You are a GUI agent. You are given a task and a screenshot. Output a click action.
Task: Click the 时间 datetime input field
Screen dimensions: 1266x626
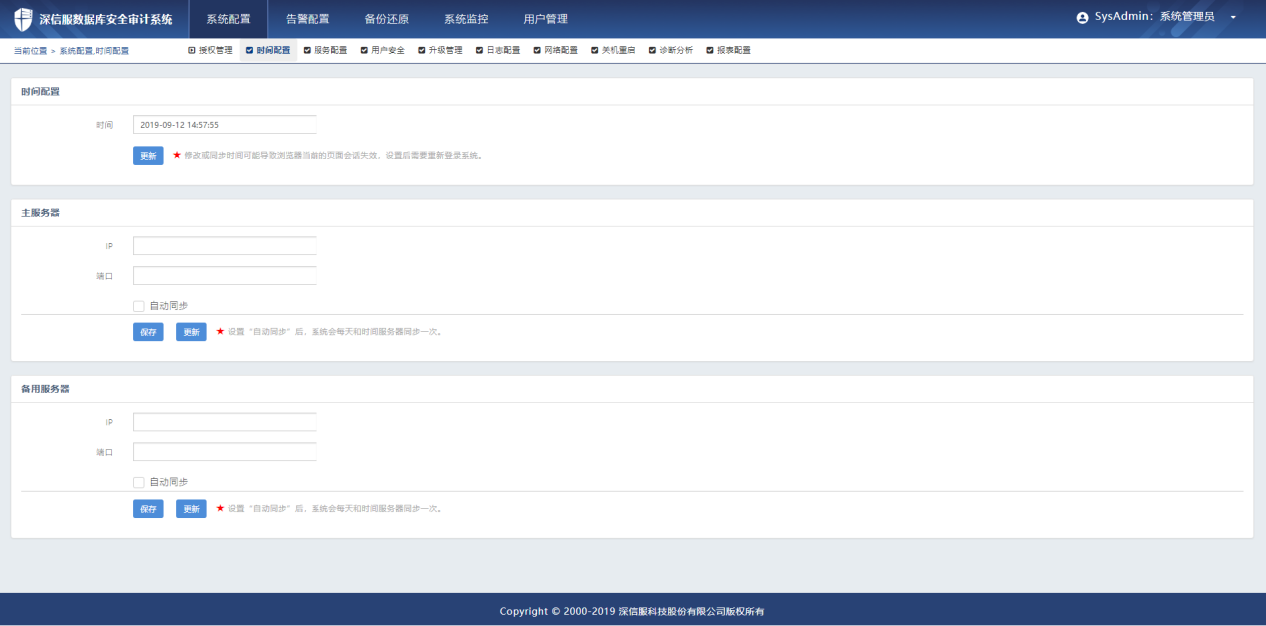[x=224, y=125]
